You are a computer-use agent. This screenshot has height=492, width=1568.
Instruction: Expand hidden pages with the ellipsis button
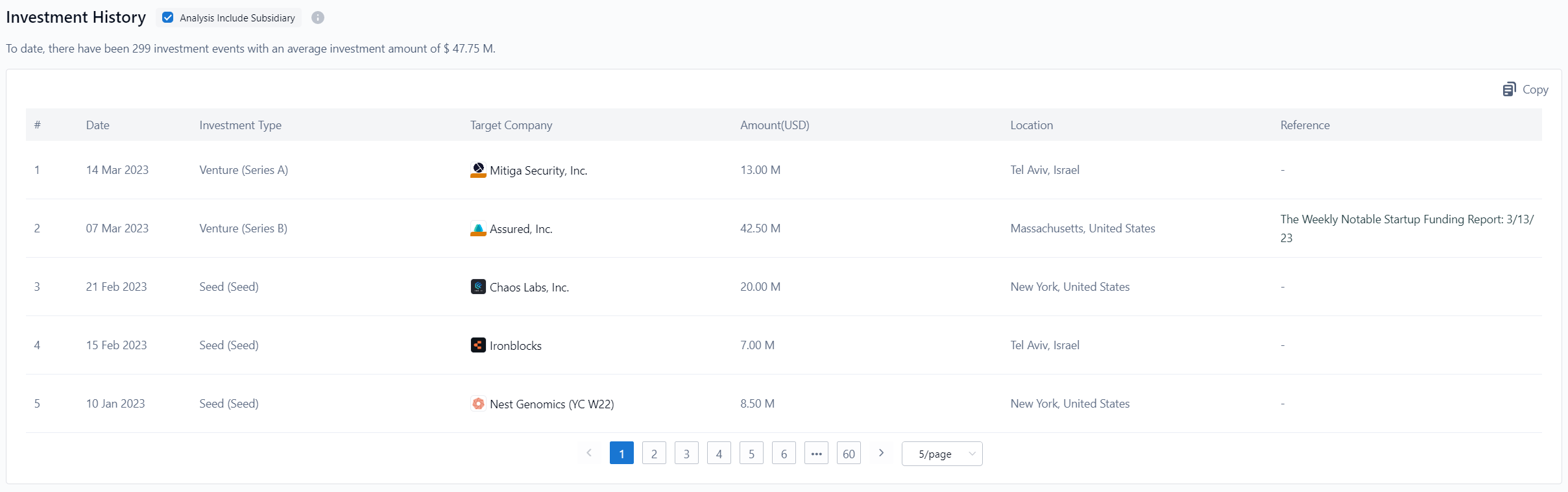[816, 454]
